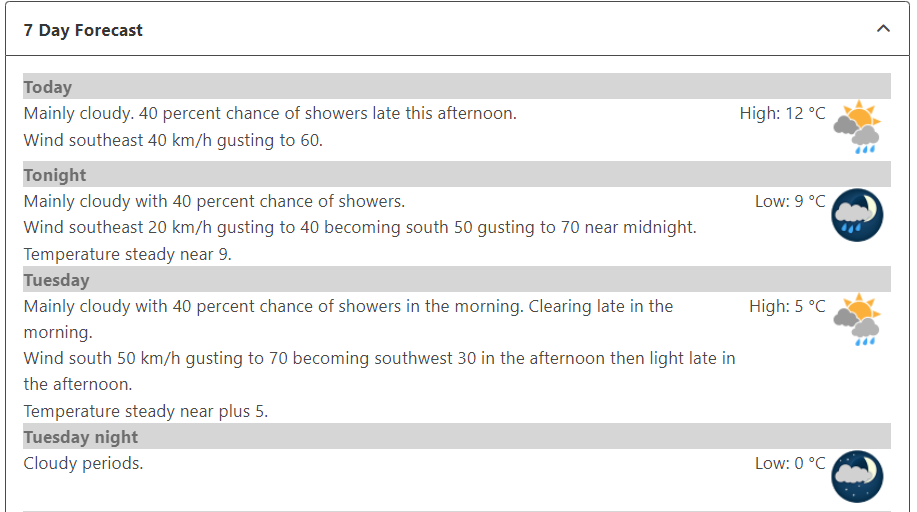917x512 pixels.
Task: Click Today's "Wind southeast 40 km/h" line
Action: coord(173,141)
